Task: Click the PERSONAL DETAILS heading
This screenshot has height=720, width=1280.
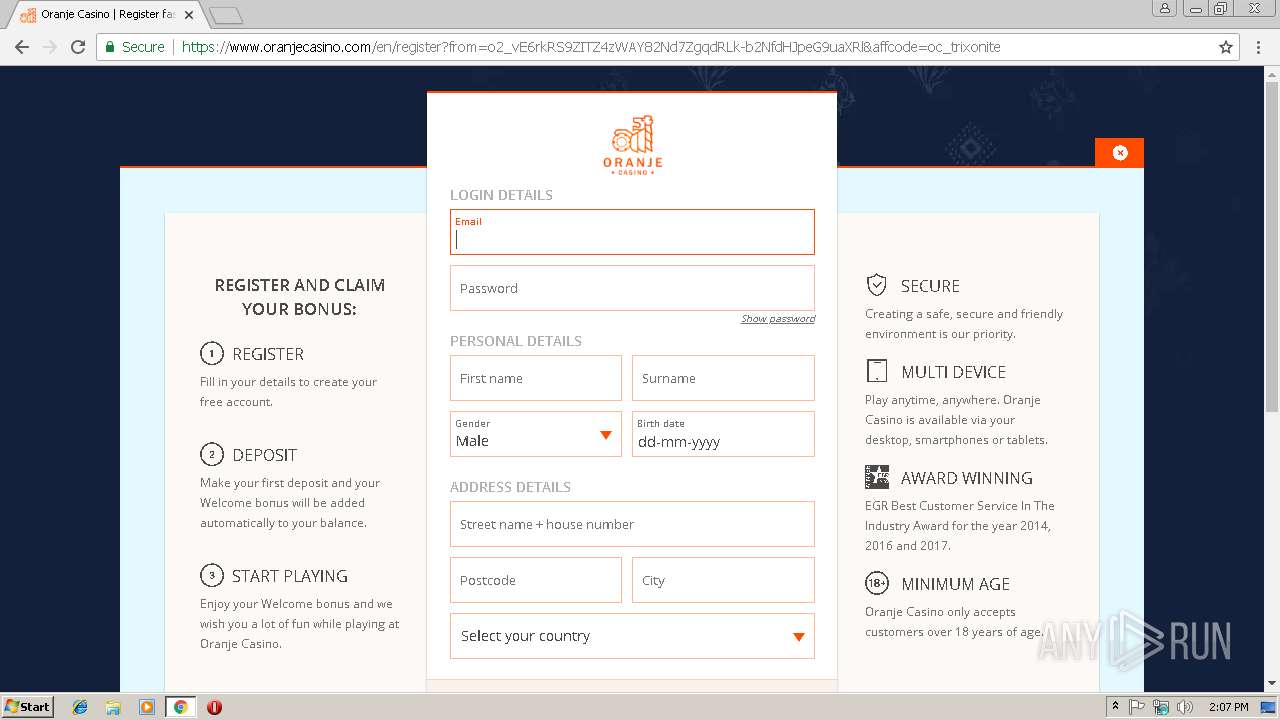Action: [516, 341]
